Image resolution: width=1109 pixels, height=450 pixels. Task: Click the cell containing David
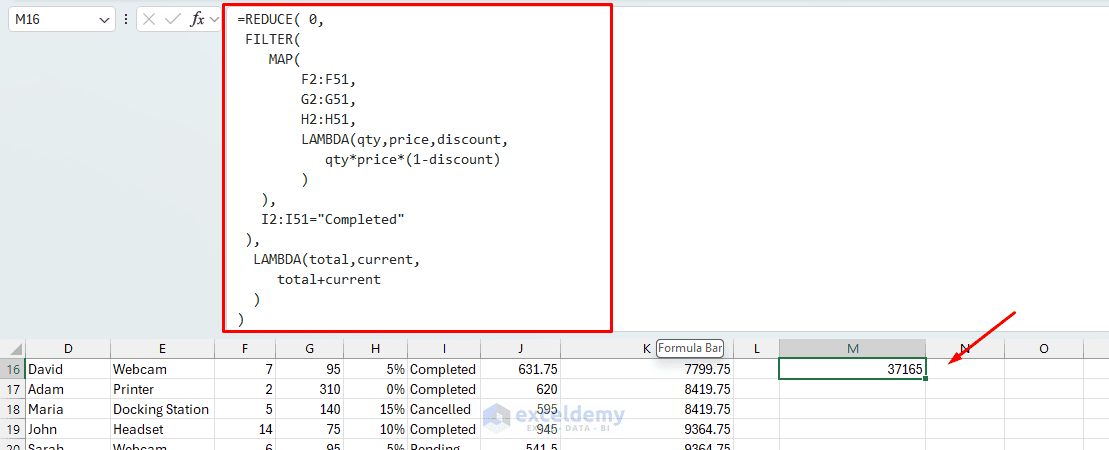pyautogui.click(x=68, y=369)
